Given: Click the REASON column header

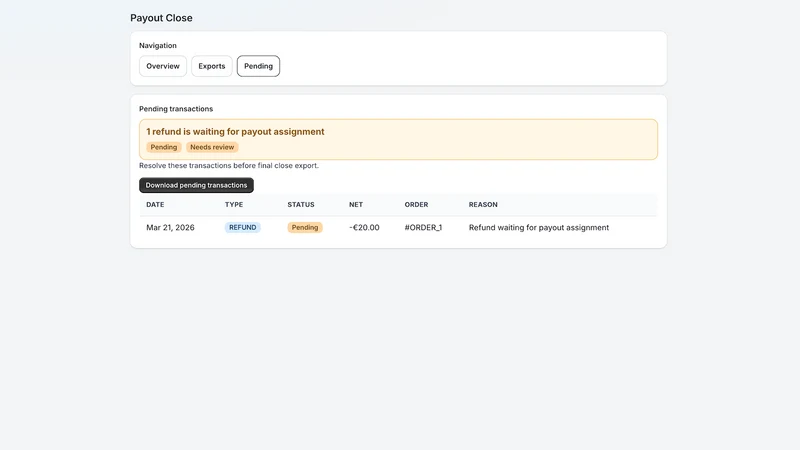Looking at the screenshot, I should 483,205.
